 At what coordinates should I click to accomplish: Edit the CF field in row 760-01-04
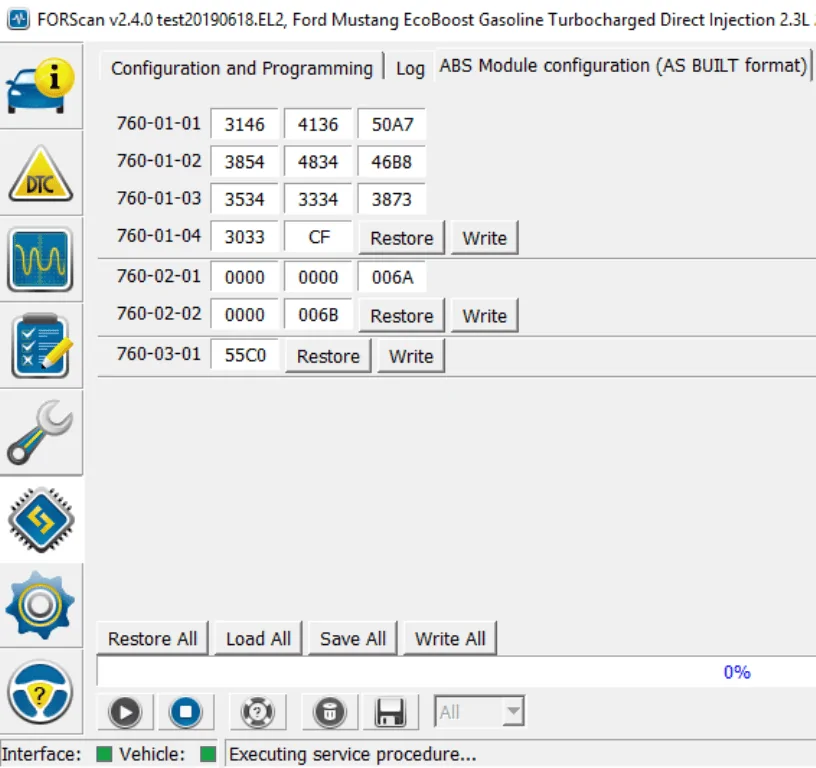coord(317,237)
